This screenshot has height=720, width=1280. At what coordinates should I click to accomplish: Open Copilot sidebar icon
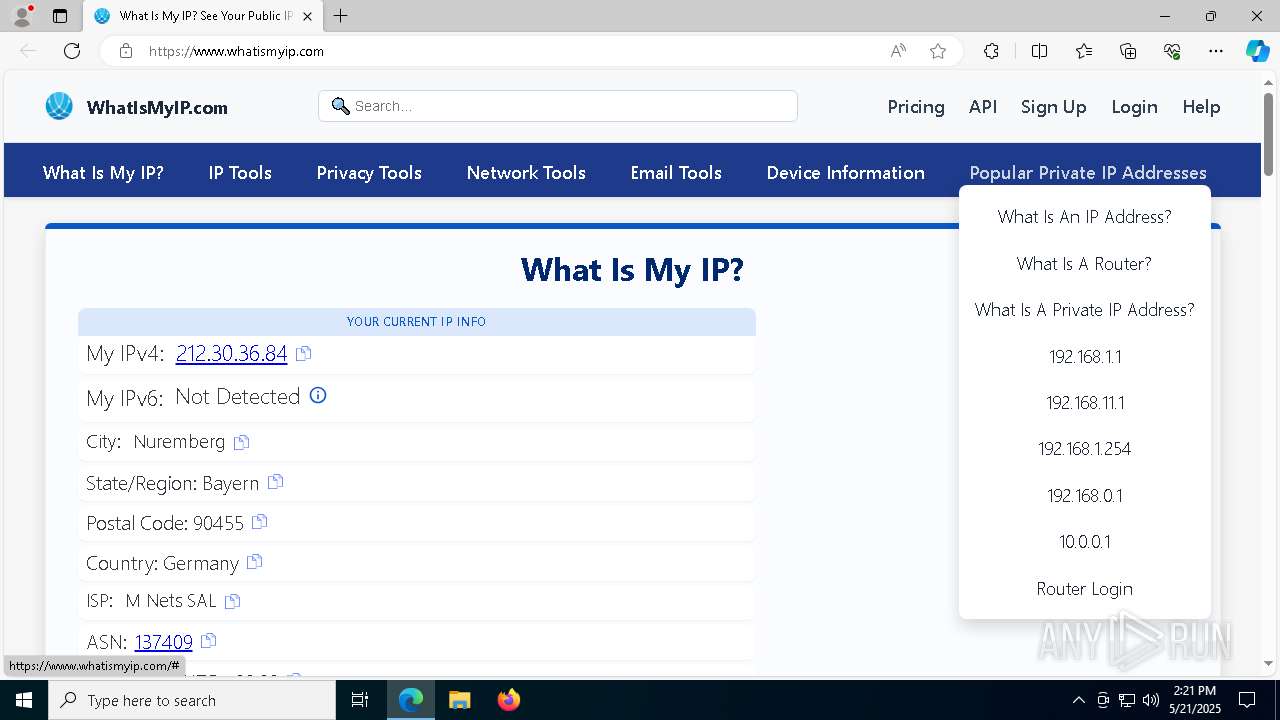click(x=1257, y=51)
